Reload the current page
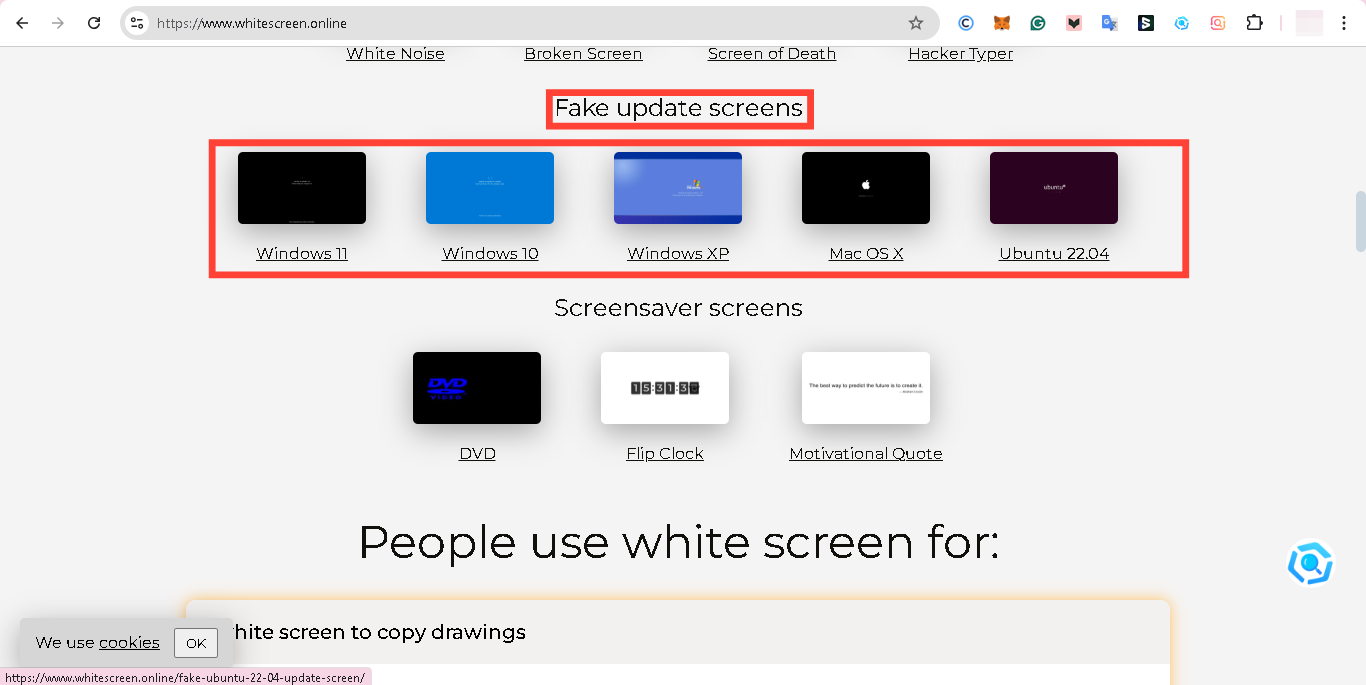The height and width of the screenshot is (685, 1366). (x=94, y=23)
